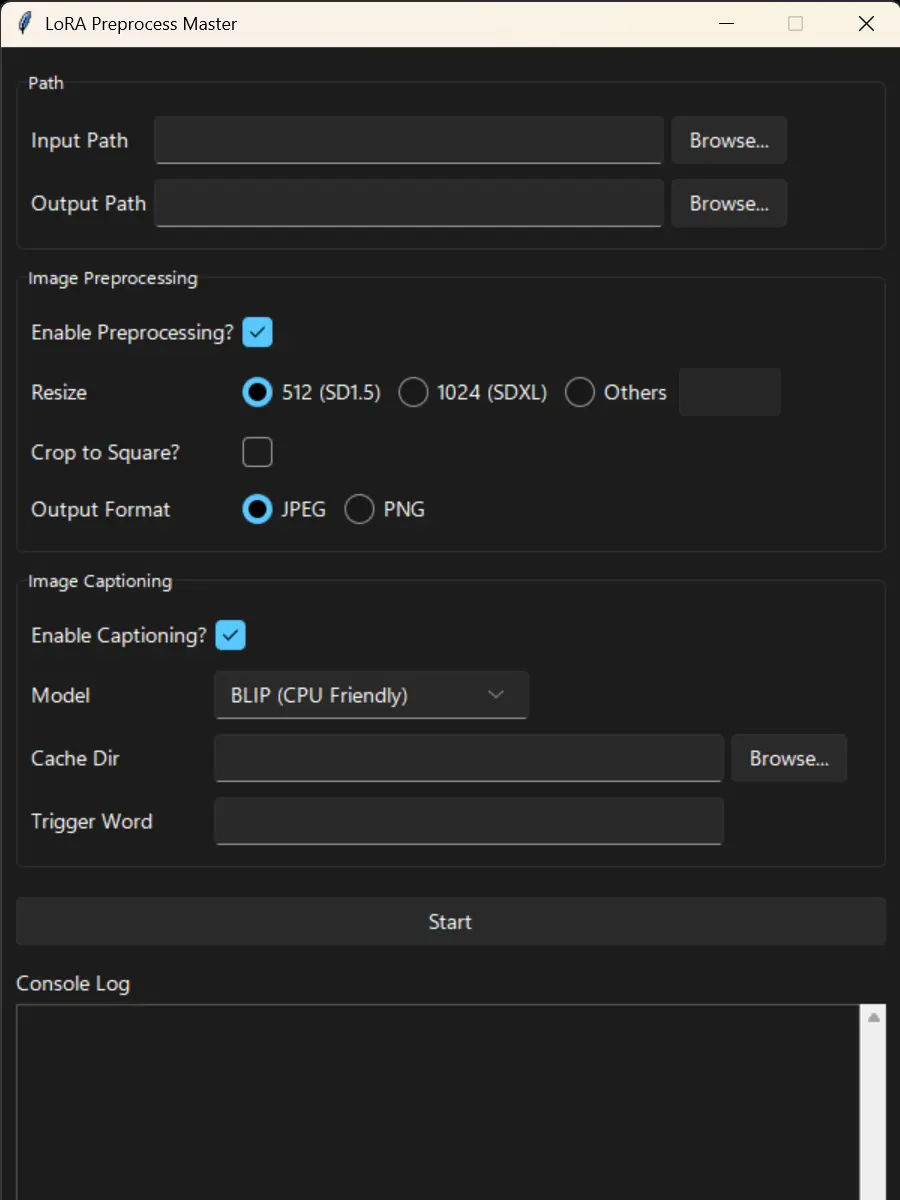Browse for the Output Path
Image resolution: width=900 pixels, height=1200 pixels.
(x=728, y=203)
